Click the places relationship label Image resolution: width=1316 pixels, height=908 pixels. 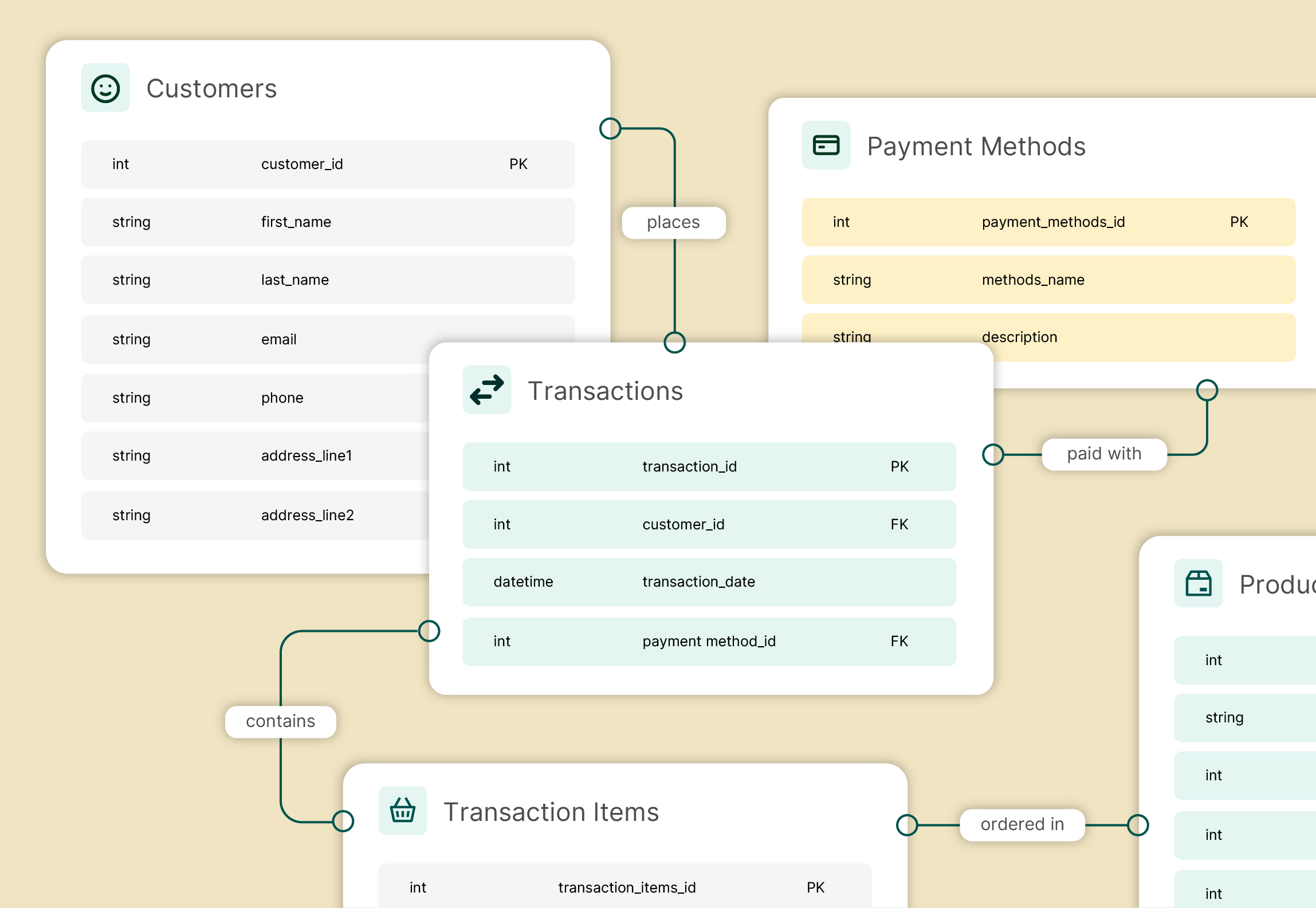(x=673, y=222)
